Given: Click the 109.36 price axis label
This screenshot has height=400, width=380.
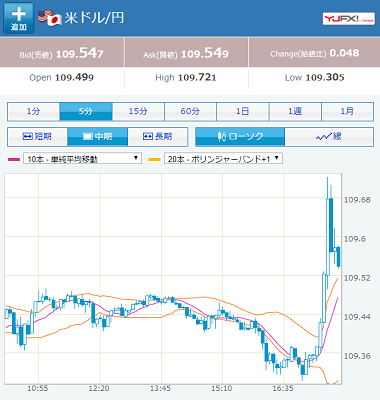Looking at the screenshot, I should pos(357,356).
